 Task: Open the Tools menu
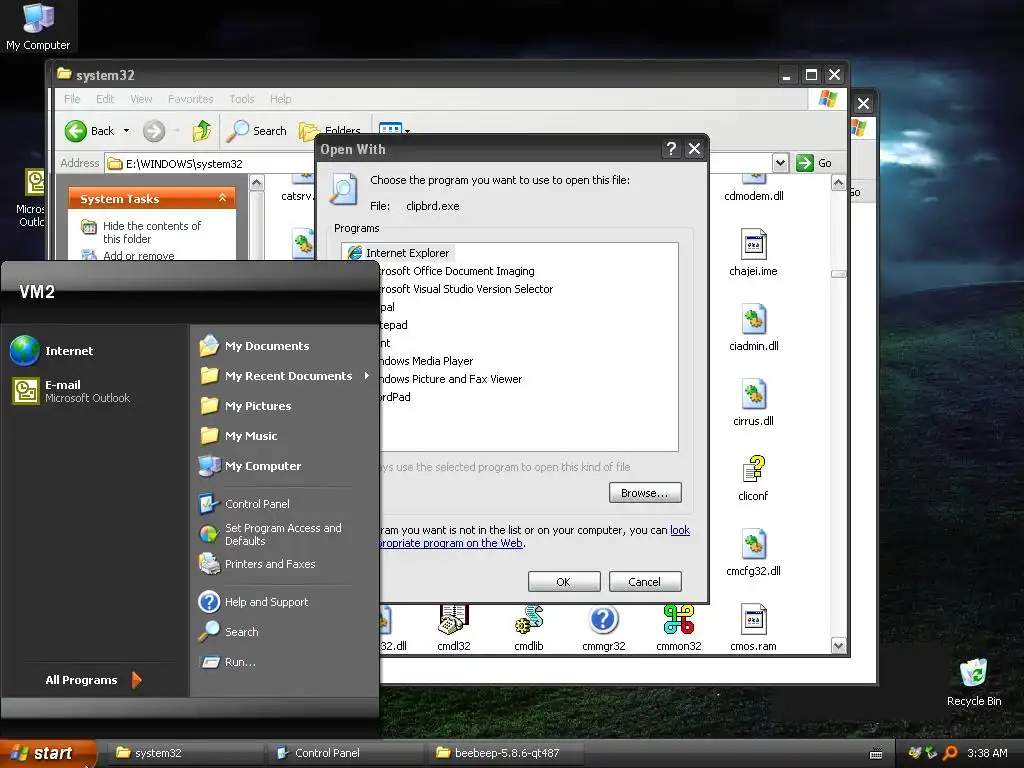click(x=242, y=99)
